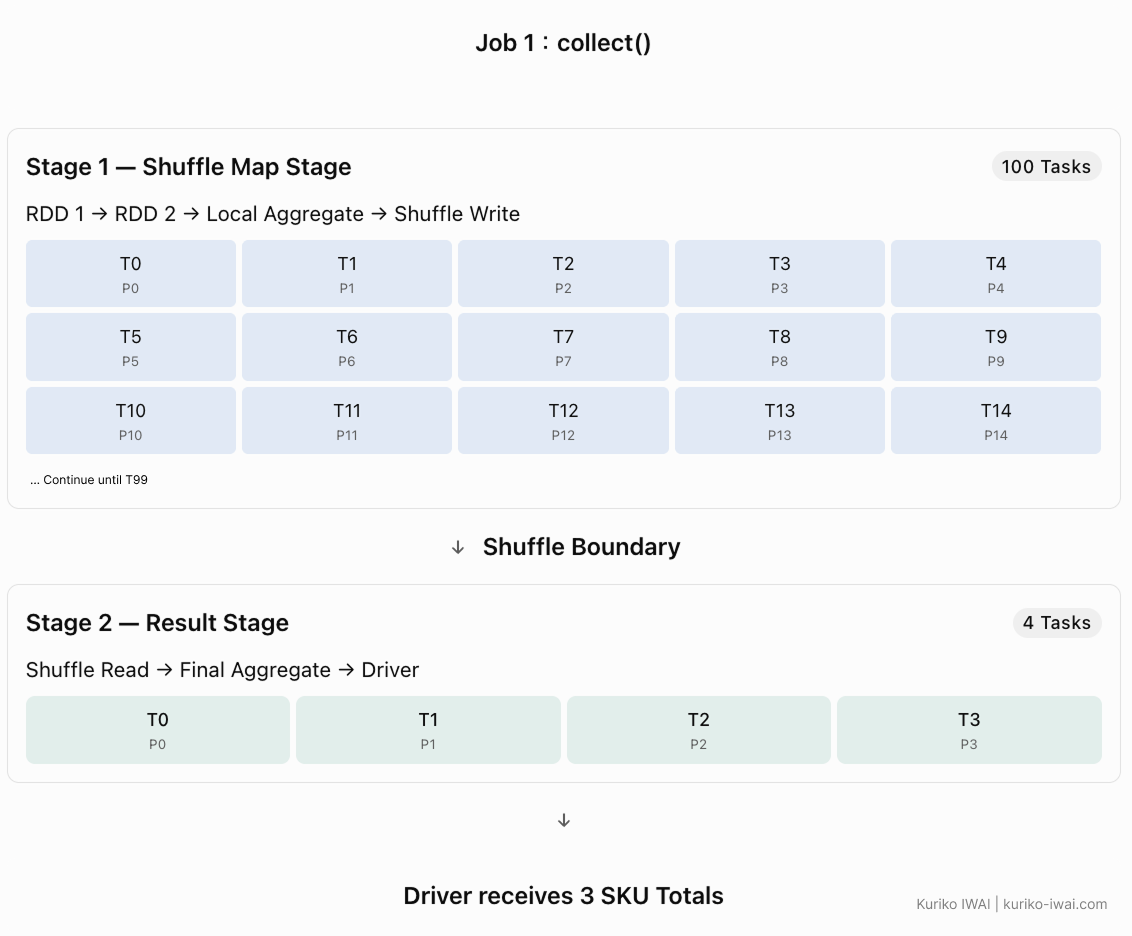
Task: Click the Driver receives 3 SKU Totals text
Action: pyautogui.click(x=563, y=896)
